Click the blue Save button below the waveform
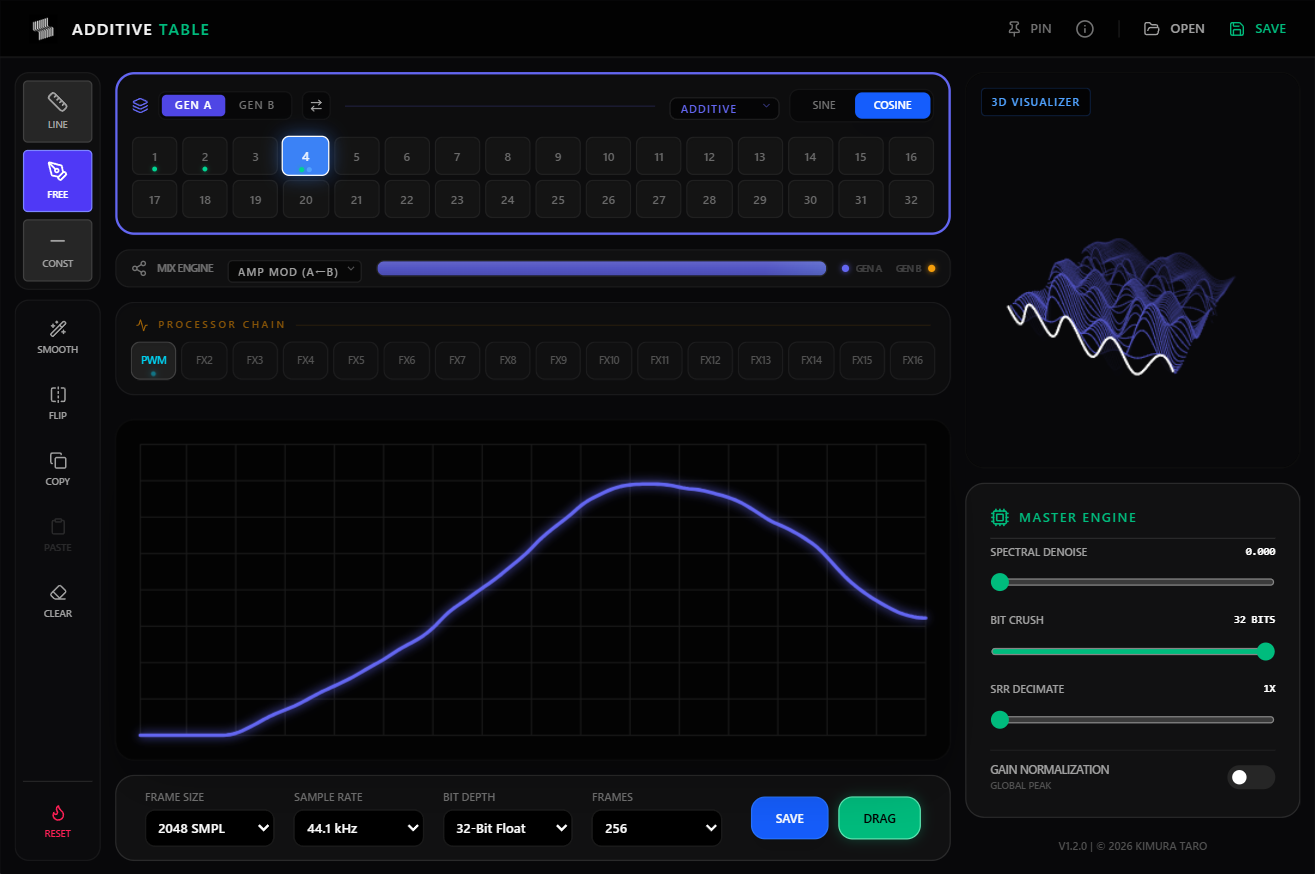The image size is (1315, 874). coord(789,818)
